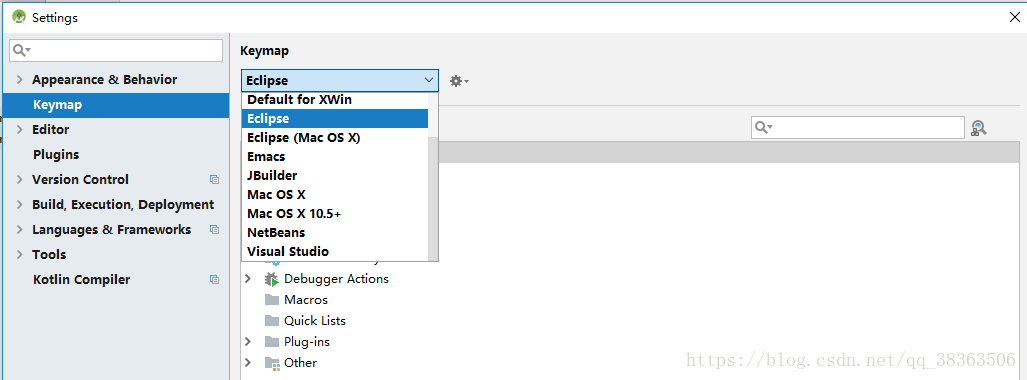Select the Tools entry in sidebar
The height and width of the screenshot is (380, 1027).
(49, 254)
